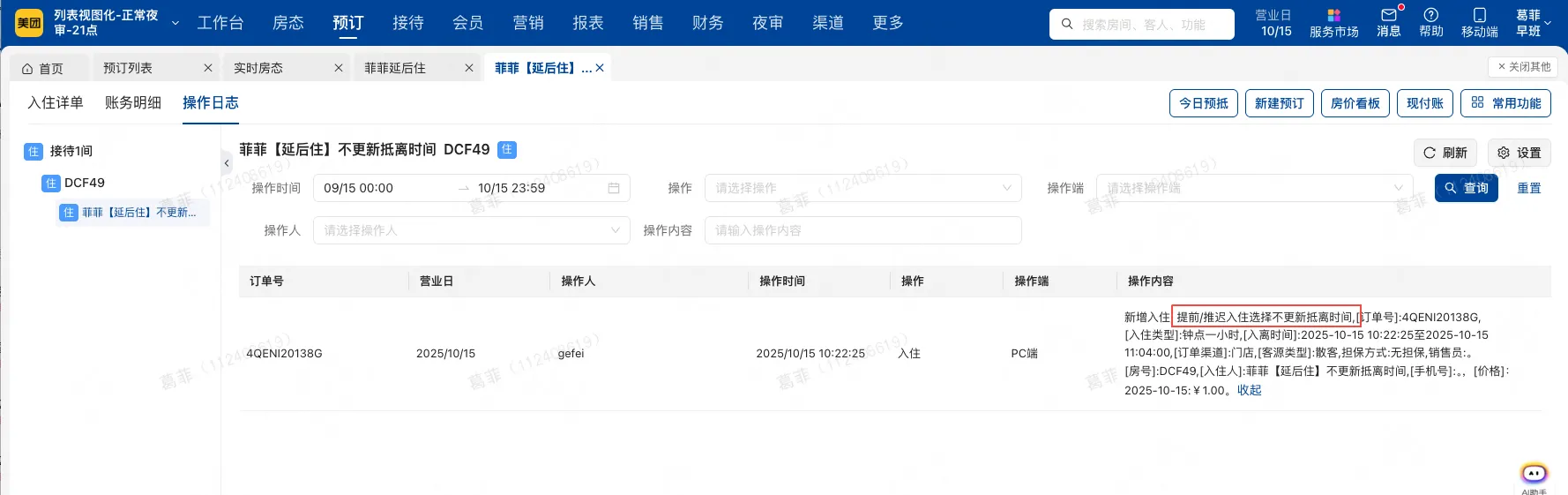Open the 渠道 menu
Image resolution: width=1568 pixels, height=495 pixels.
pyautogui.click(x=828, y=23)
